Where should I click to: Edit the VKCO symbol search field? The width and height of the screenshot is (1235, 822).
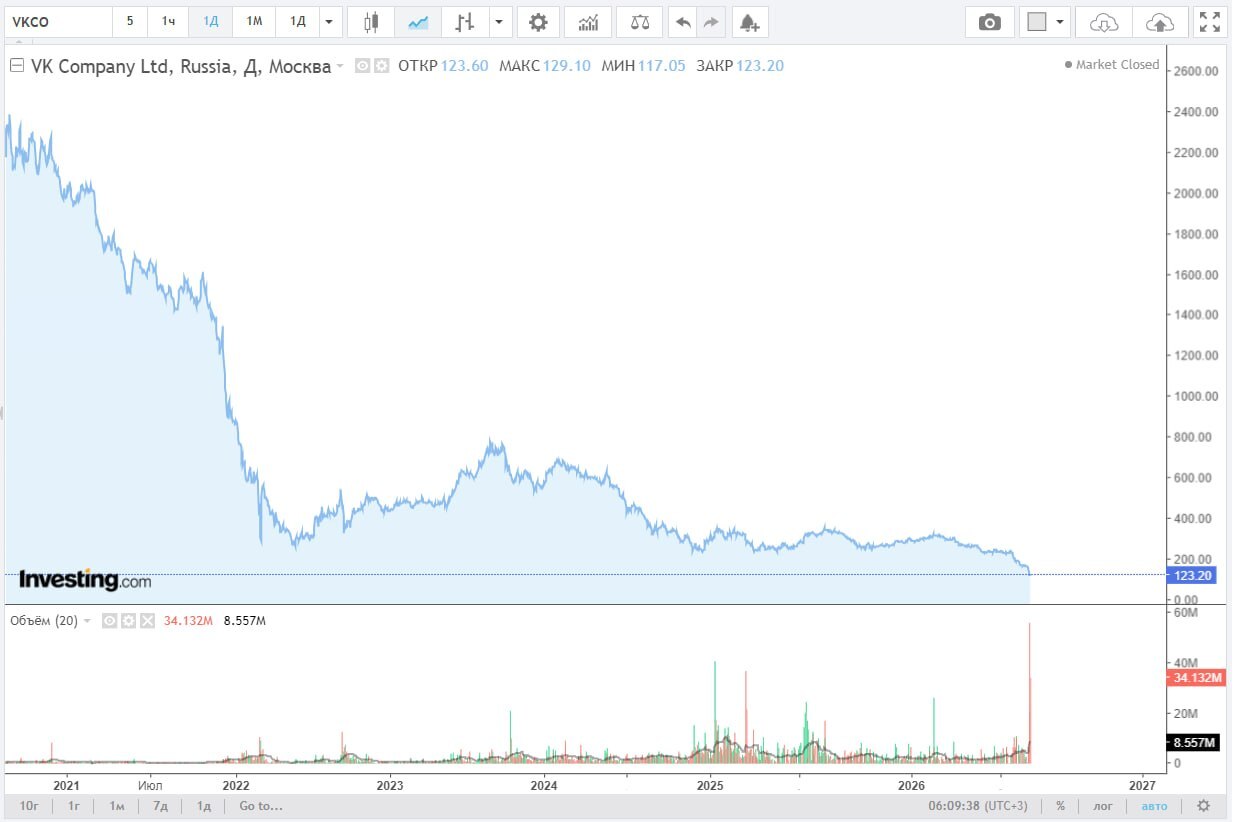pyautogui.click(x=59, y=21)
